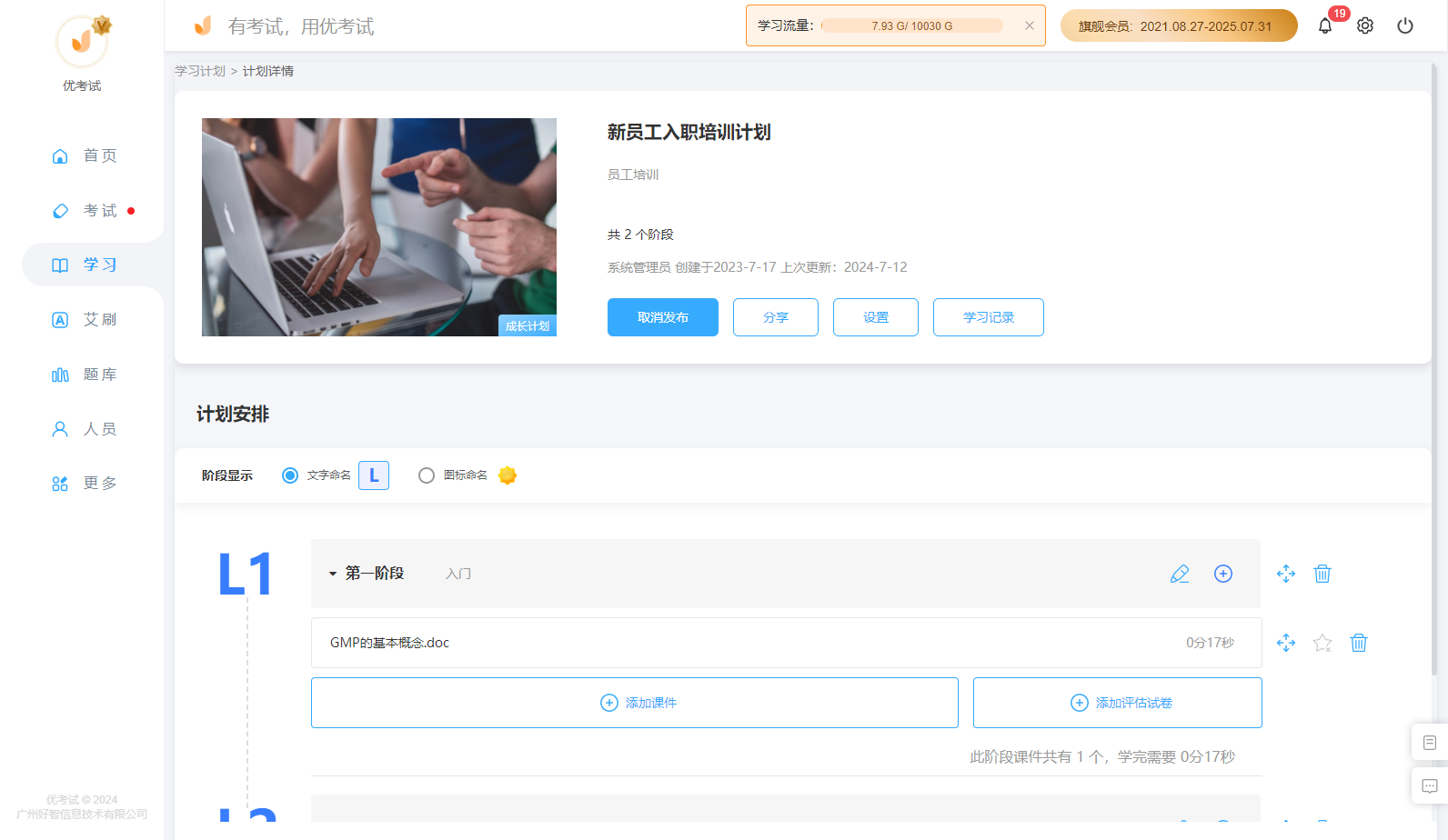Screen dimensions: 1448x840
Task: Edit 第一阶段 with pencil icon
Action: [x=1180, y=574]
